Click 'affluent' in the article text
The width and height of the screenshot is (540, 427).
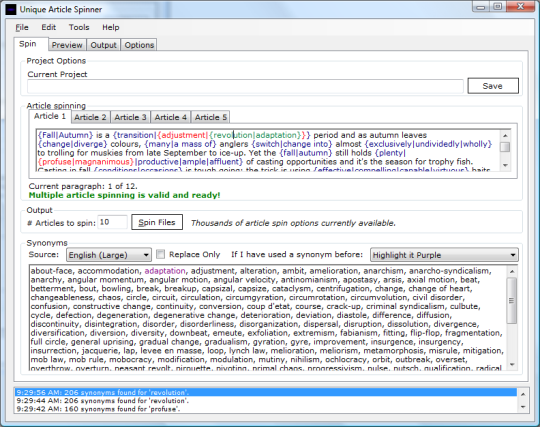click(x=224, y=162)
